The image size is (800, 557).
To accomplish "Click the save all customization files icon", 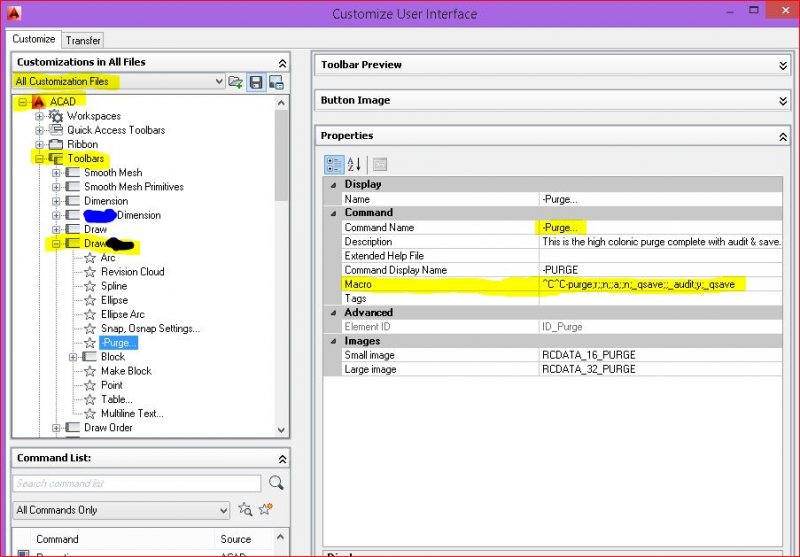I will [x=256, y=82].
